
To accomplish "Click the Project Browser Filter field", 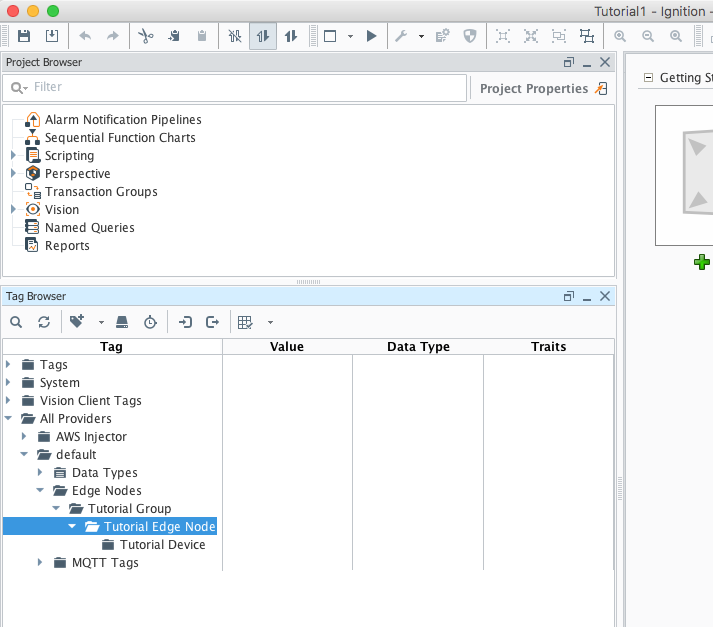I will pos(240,88).
